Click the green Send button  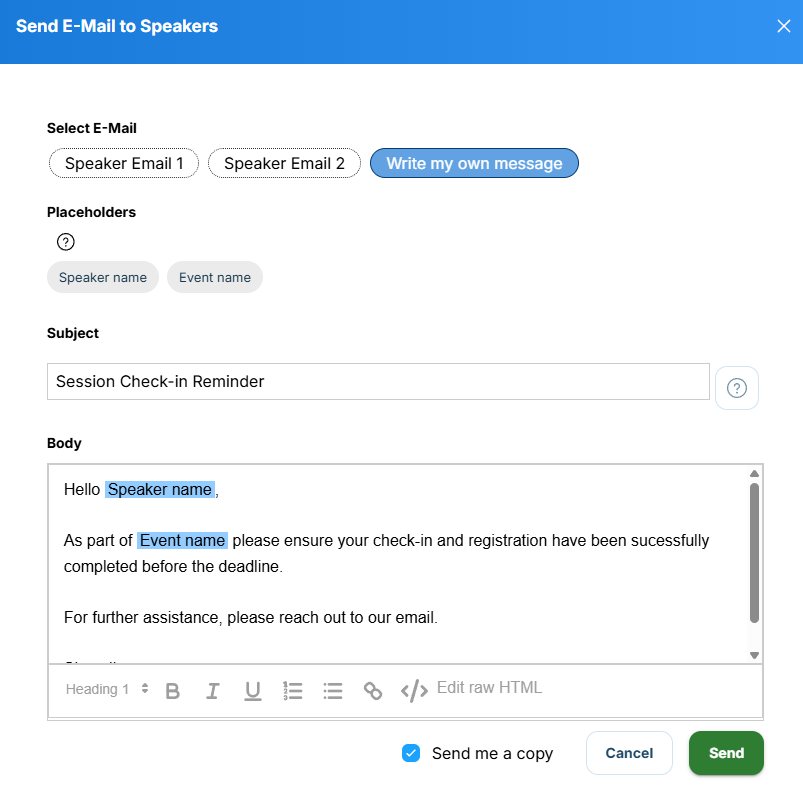726,753
